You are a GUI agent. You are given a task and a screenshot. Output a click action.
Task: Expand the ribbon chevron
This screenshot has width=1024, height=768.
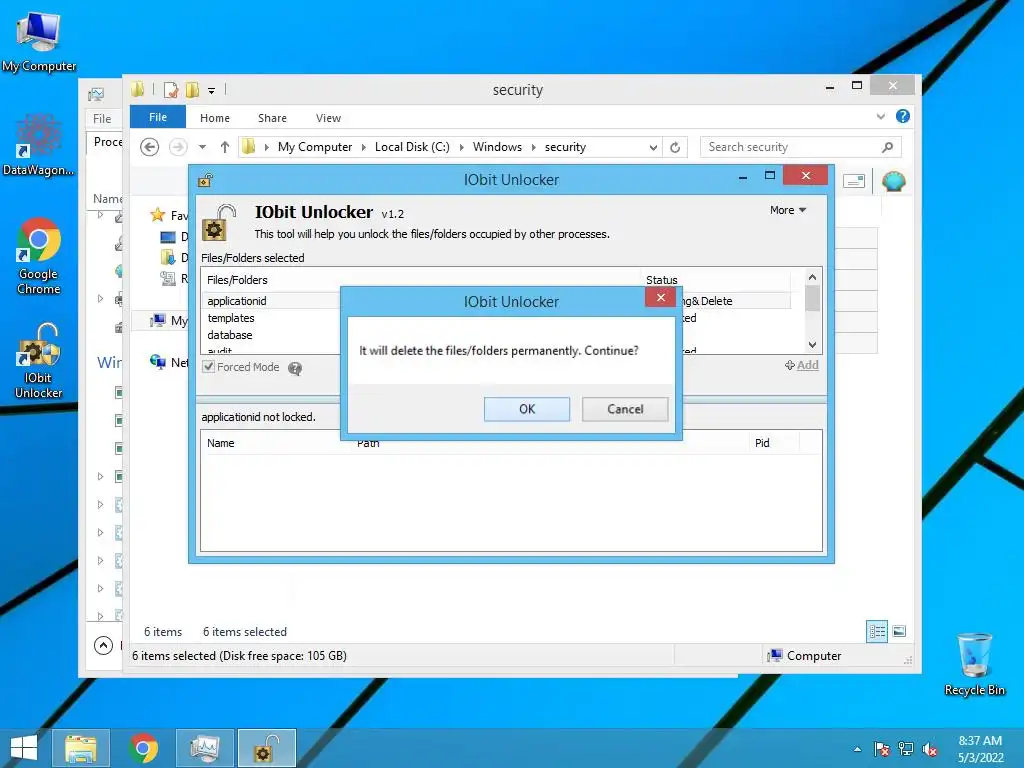click(x=881, y=116)
